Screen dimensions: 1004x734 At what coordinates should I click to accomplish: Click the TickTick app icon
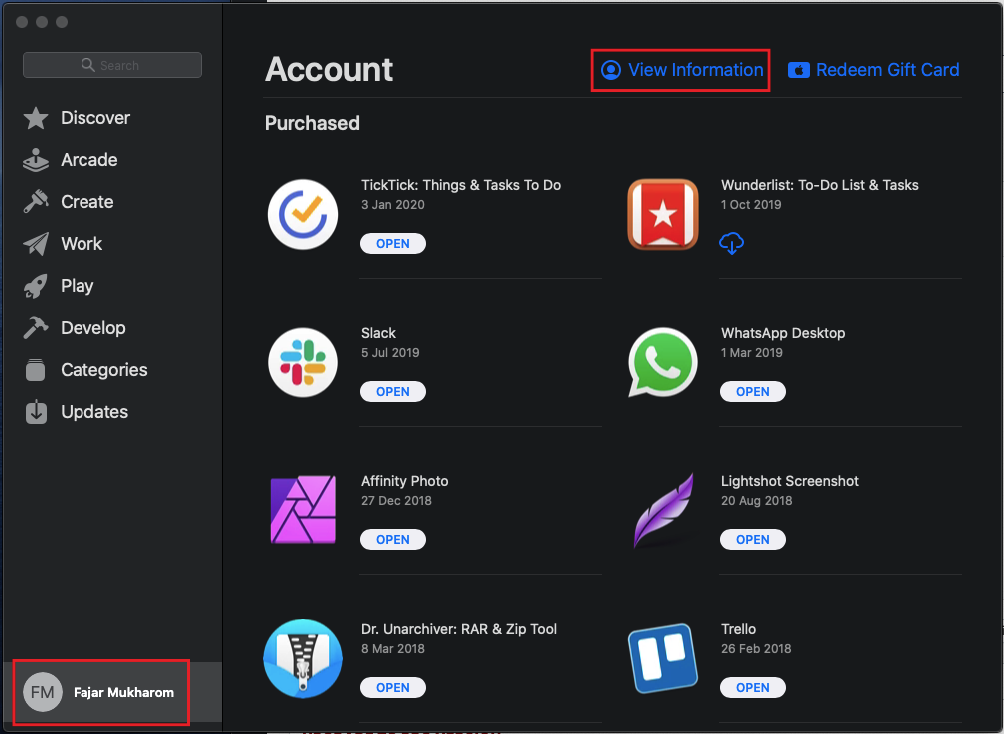point(303,215)
